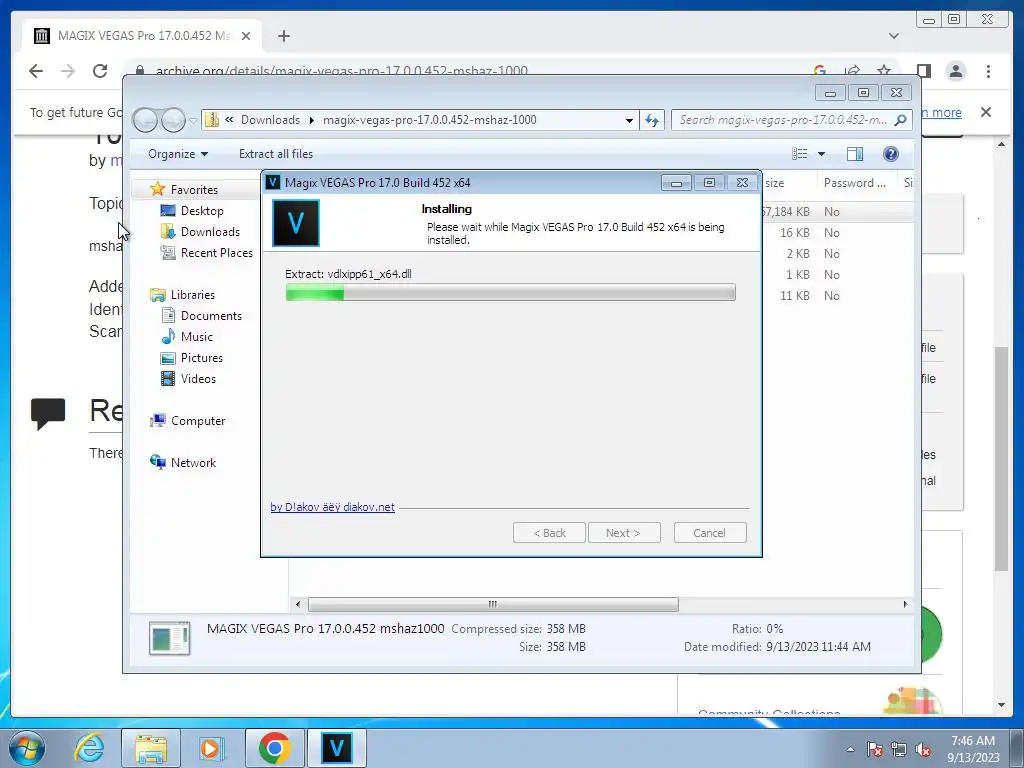This screenshot has height=768, width=1024.
Task: Open Downloads in Explorer sidebar
Action: (210, 232)
